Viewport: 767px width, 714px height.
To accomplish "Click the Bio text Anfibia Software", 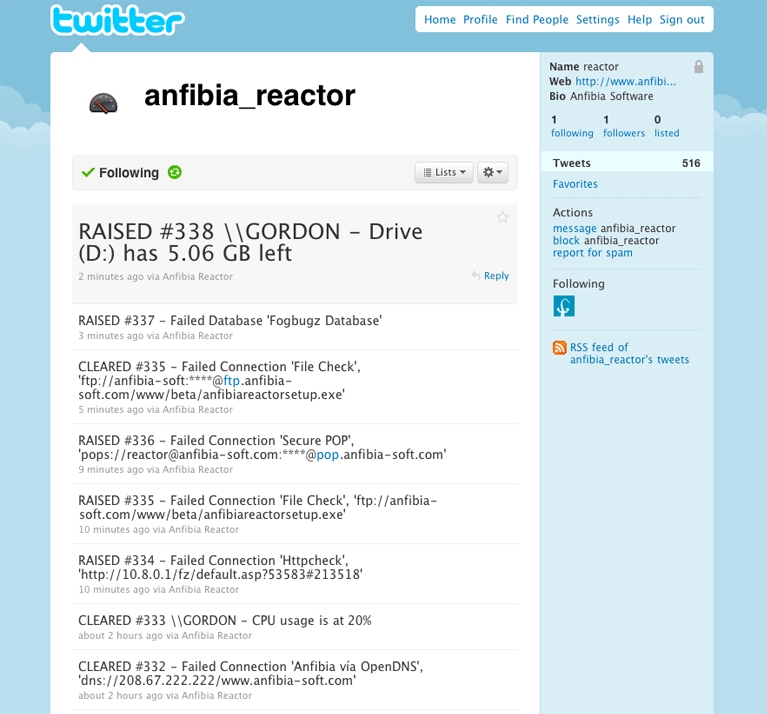I will (x=611, y=96).
